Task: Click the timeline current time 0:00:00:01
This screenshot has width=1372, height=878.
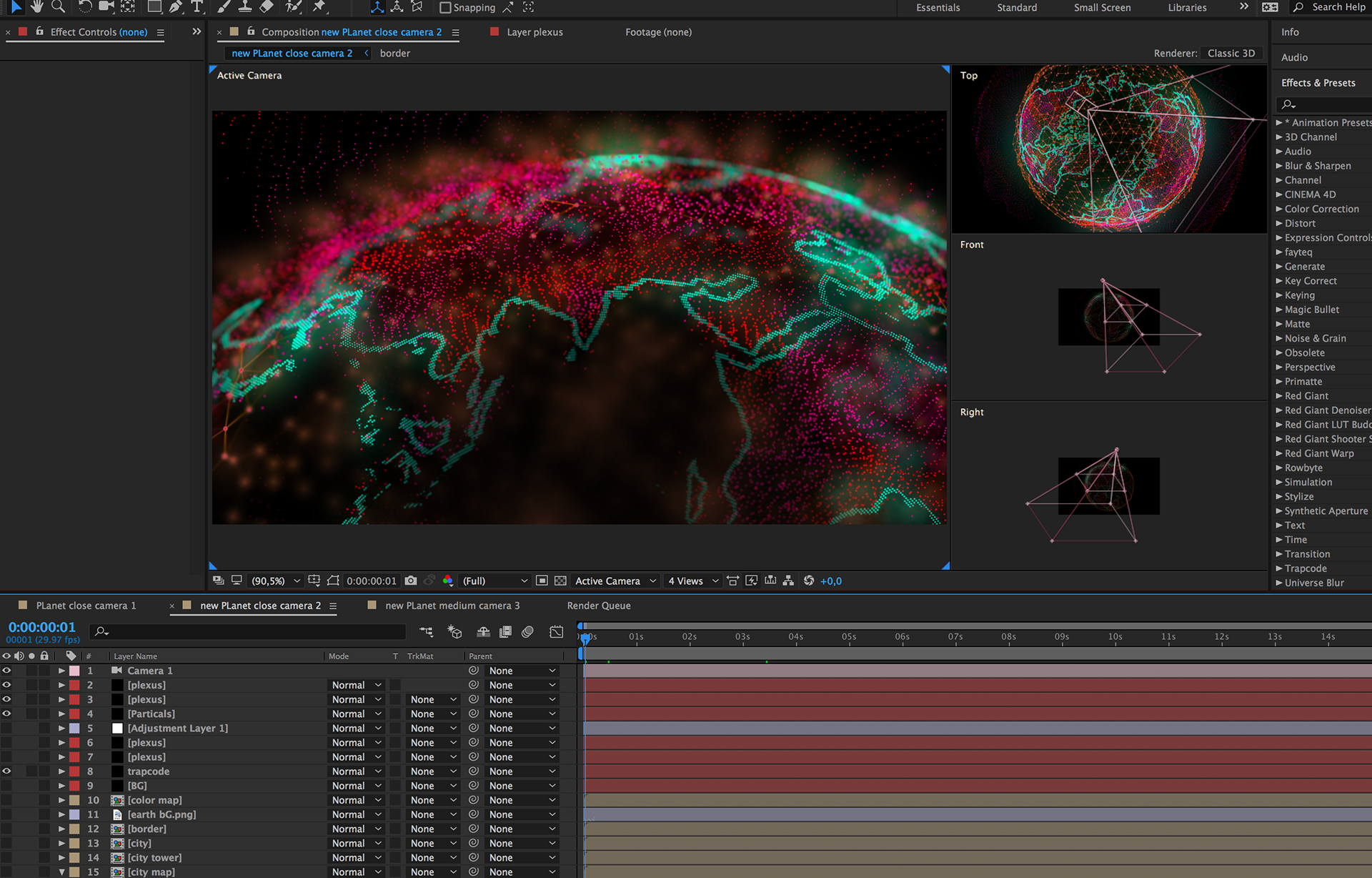Action: [41, 627]
